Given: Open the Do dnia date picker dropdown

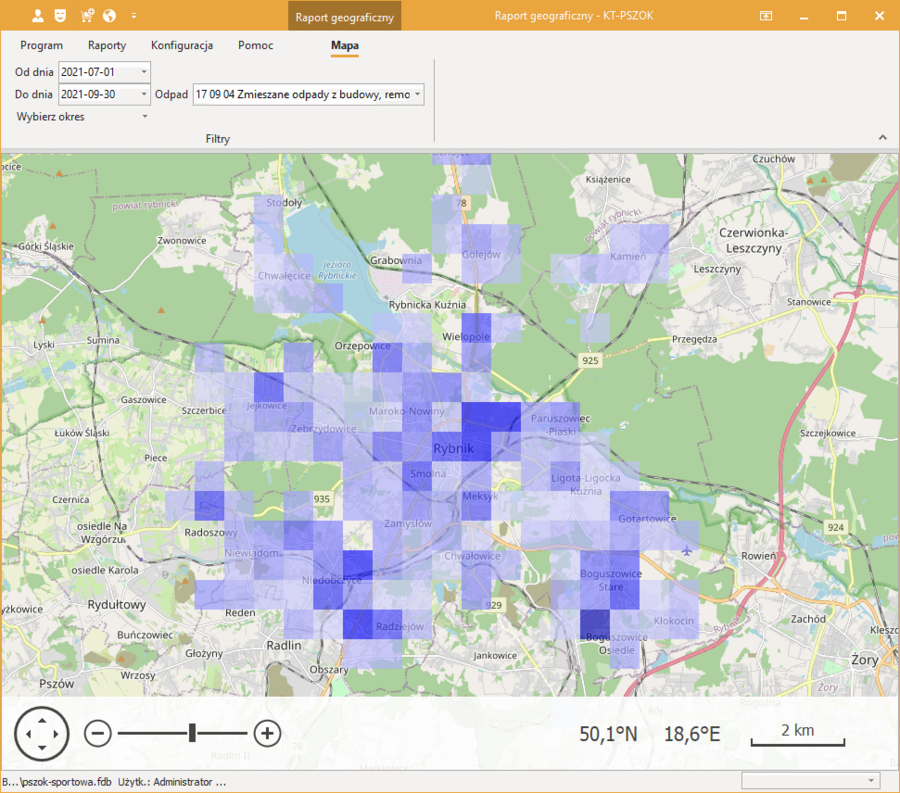Looking at the screenshot, I should pyautogui.click(x=144, y=94).
